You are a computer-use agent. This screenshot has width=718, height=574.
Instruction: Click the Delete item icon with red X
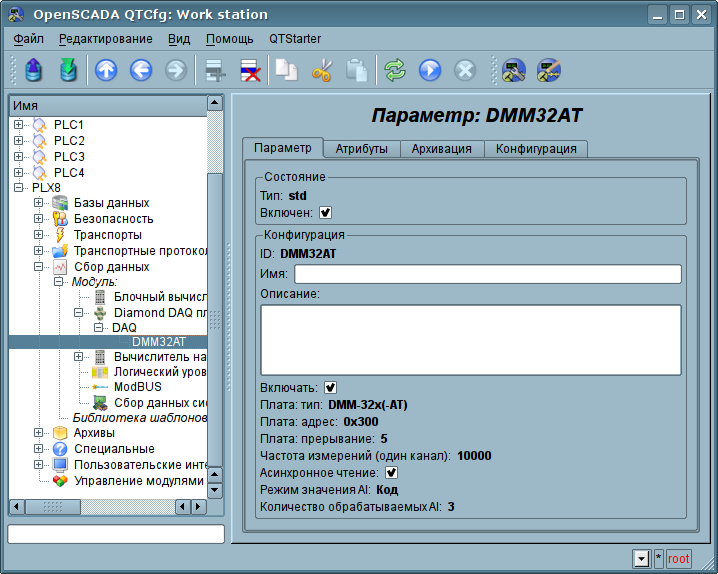click(249, 70)
